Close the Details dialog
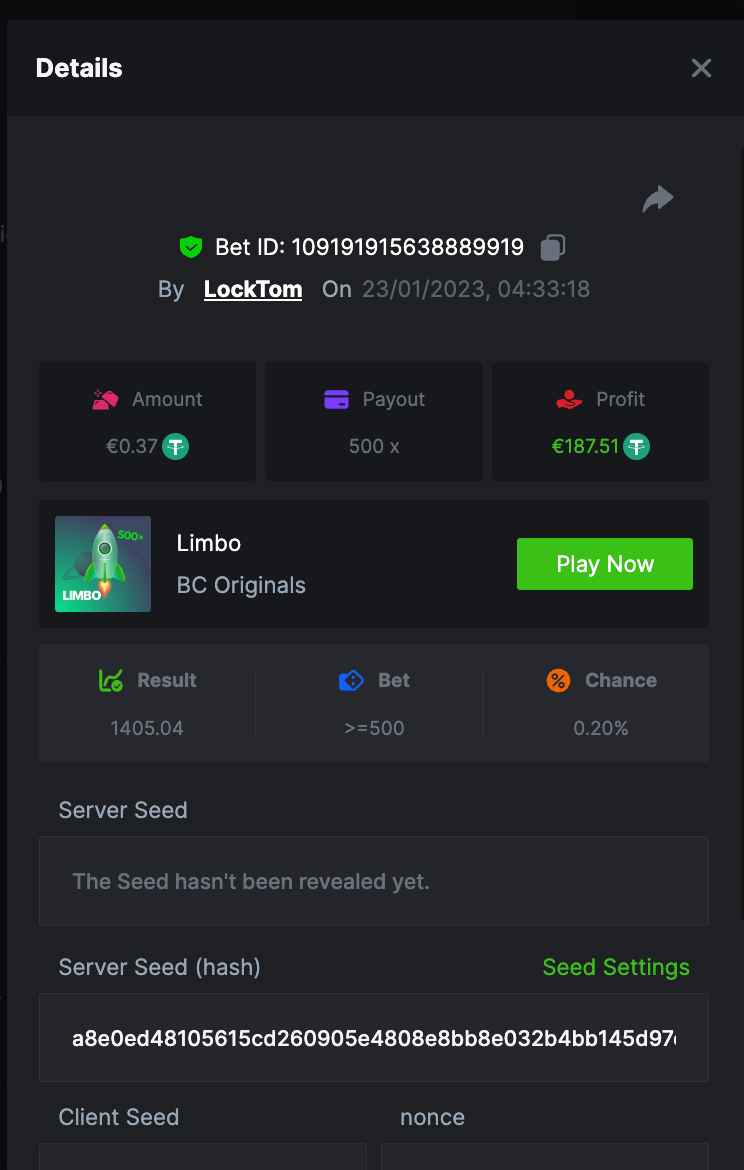Viewport: 744px width, 1170px height. pyautogui.click(x=701, y=68)
